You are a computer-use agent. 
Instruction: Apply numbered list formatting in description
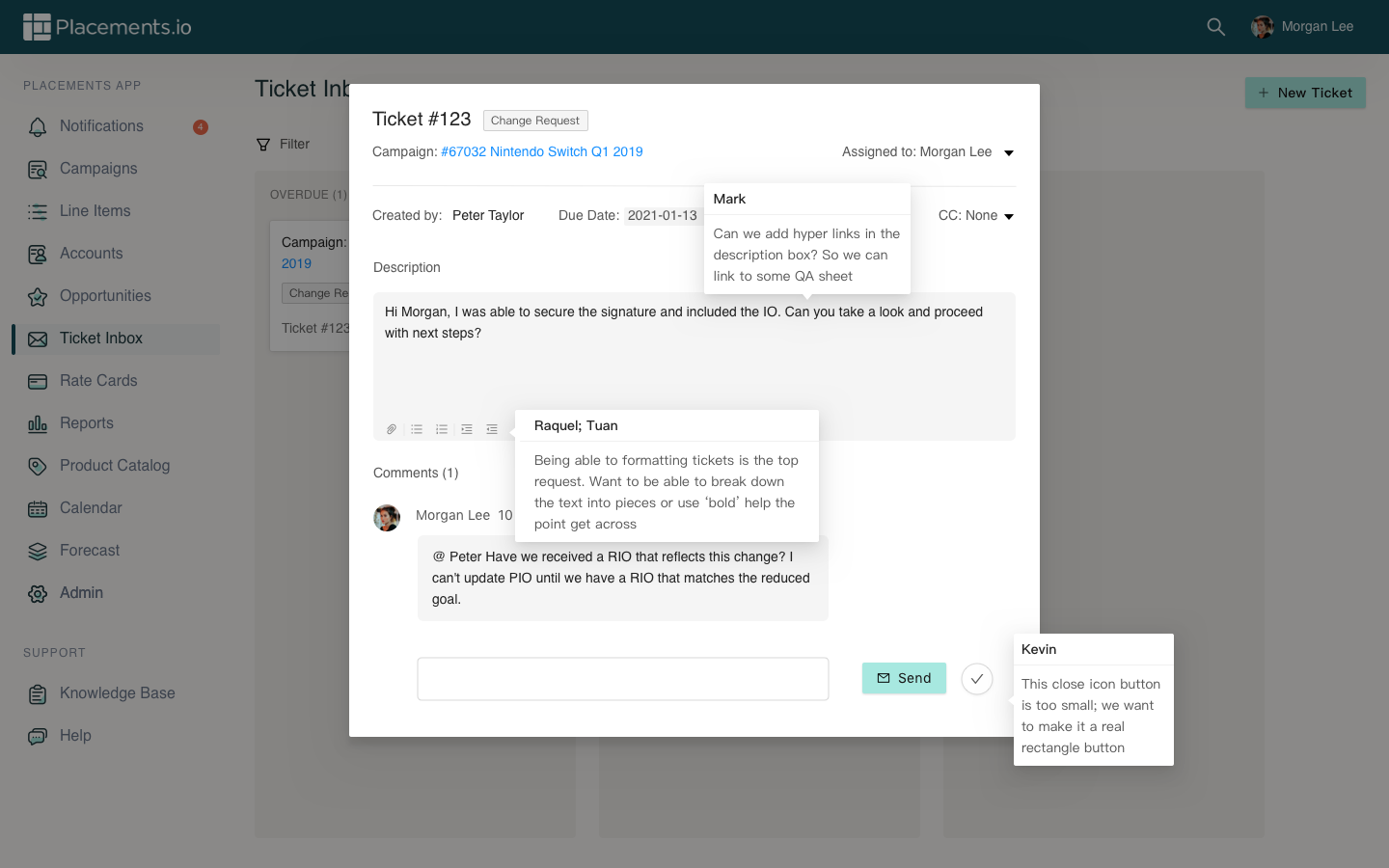442,429
